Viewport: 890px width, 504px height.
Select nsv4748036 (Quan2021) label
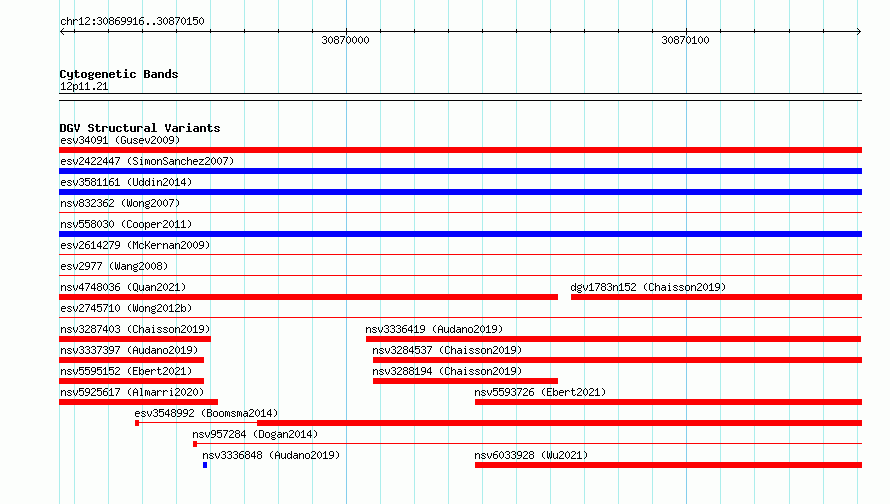click(x=123, y=287)
